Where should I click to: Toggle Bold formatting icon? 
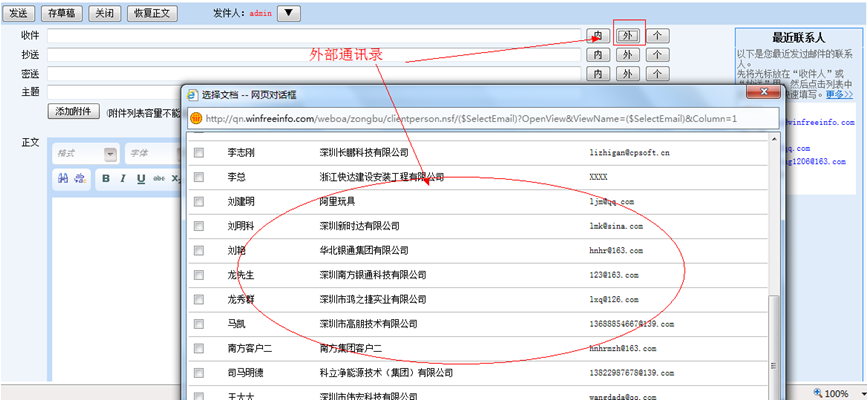pyautogui.click(x=106, y=178)
